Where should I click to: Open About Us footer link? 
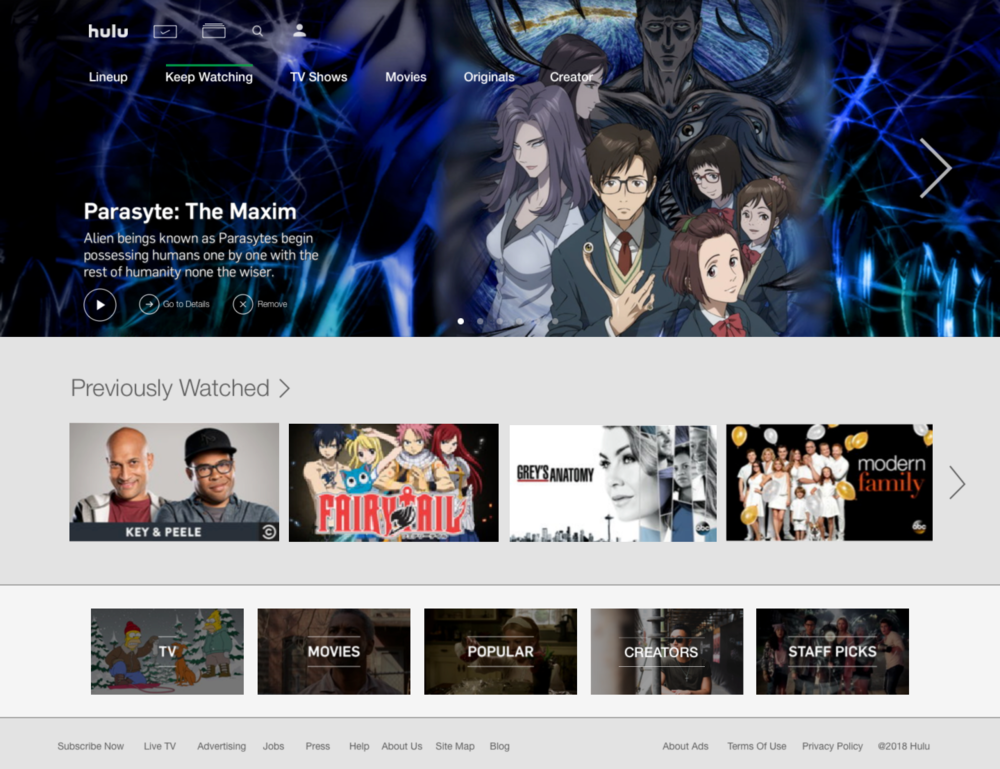click(x=402, y=746)
